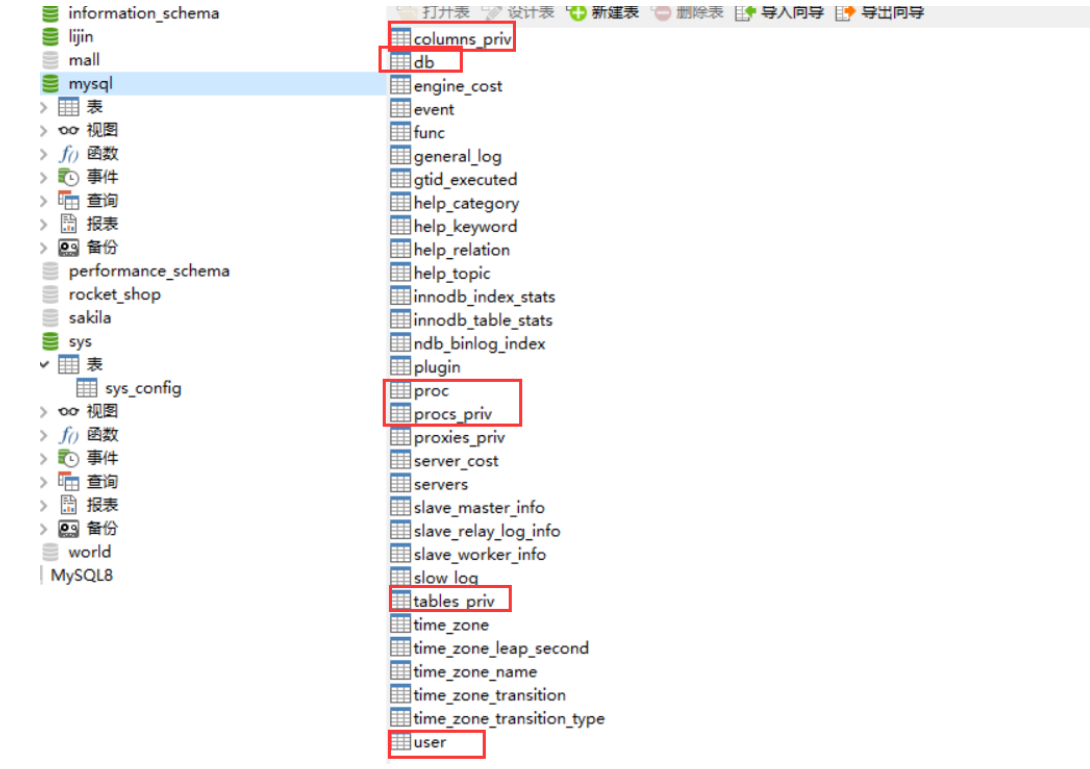Expand the 事件 node under sys

point(44,458)
